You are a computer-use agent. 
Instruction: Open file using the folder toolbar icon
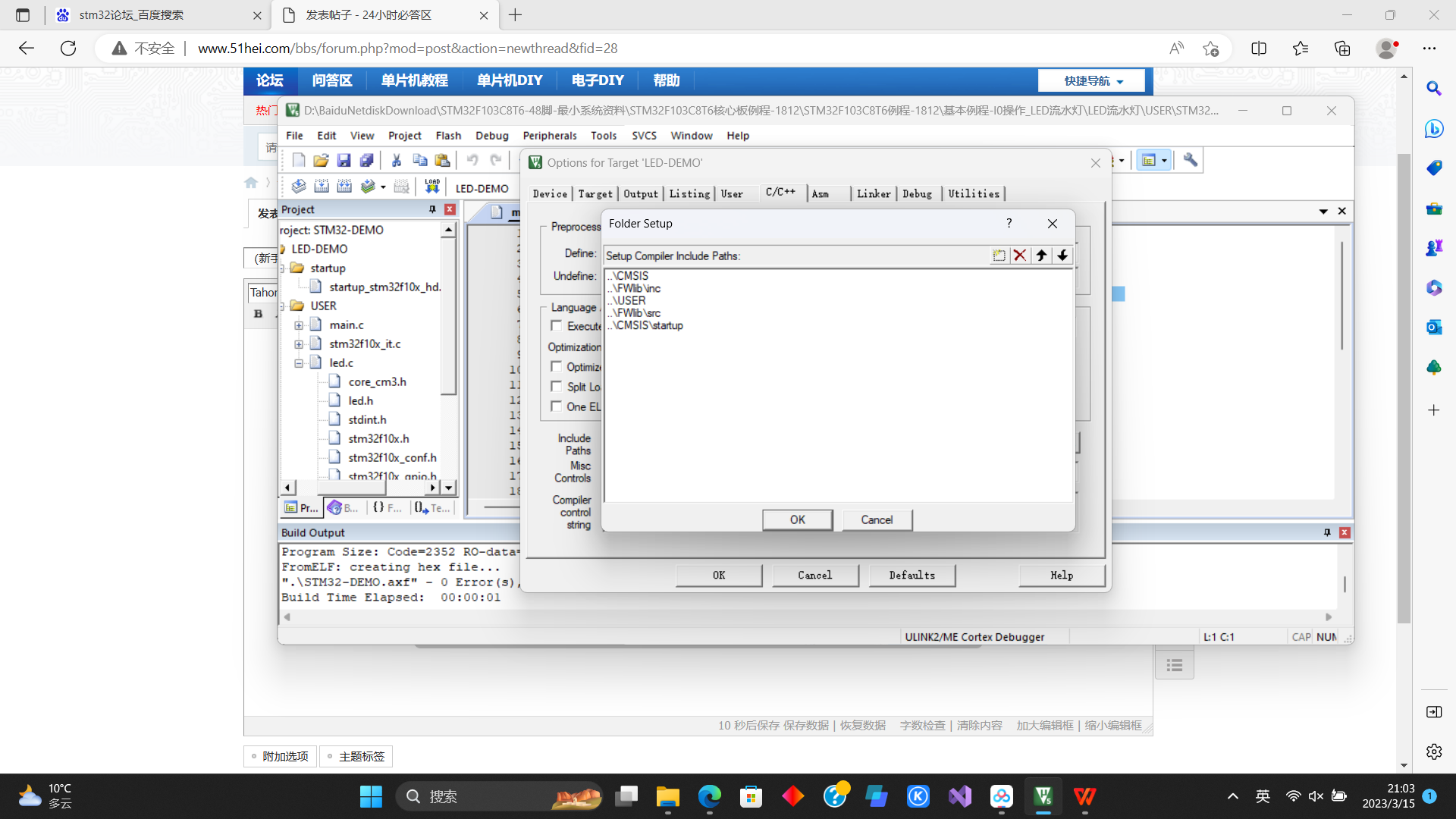(321, 160)
